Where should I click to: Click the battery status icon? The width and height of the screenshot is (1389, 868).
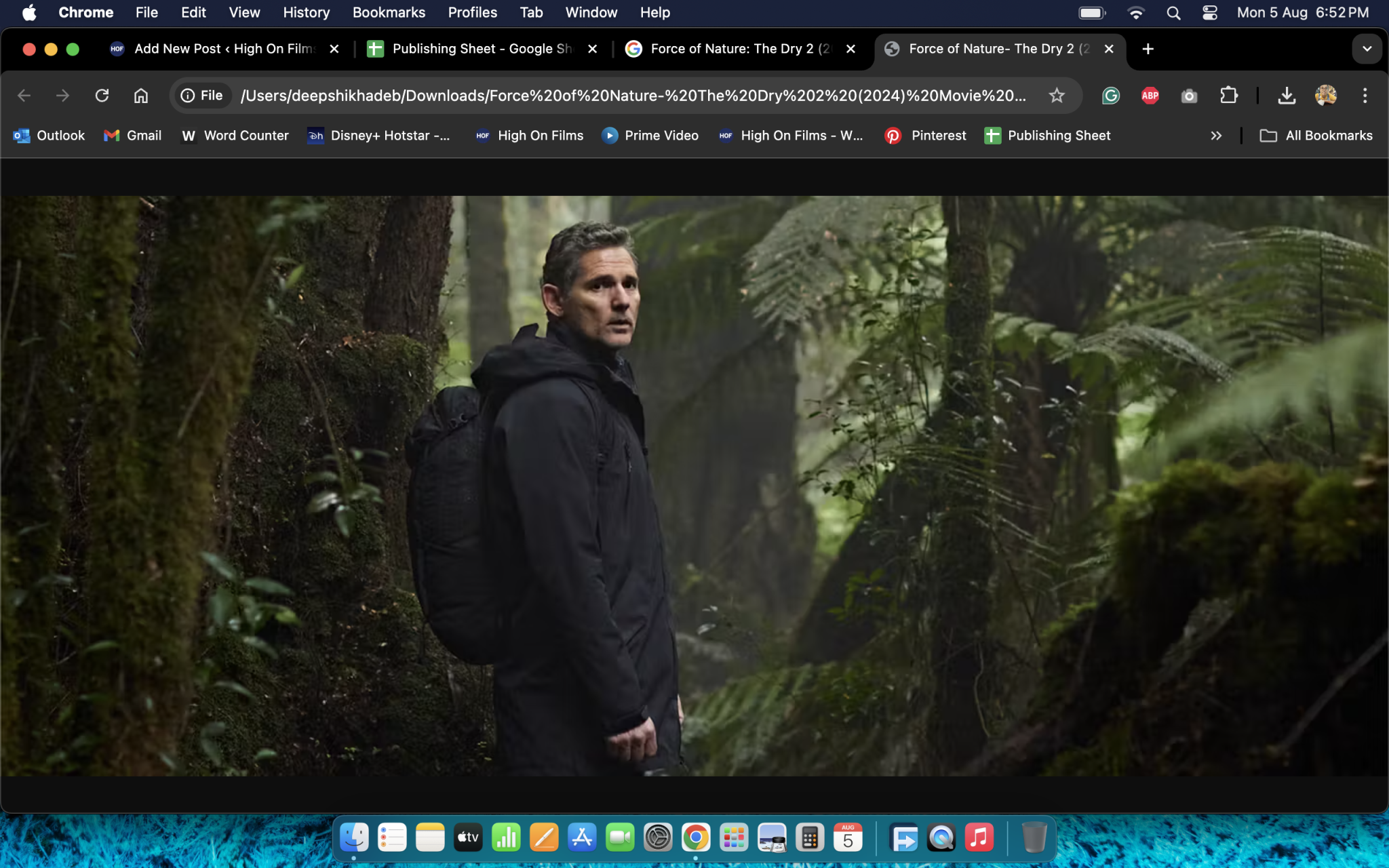point(1092,12)
